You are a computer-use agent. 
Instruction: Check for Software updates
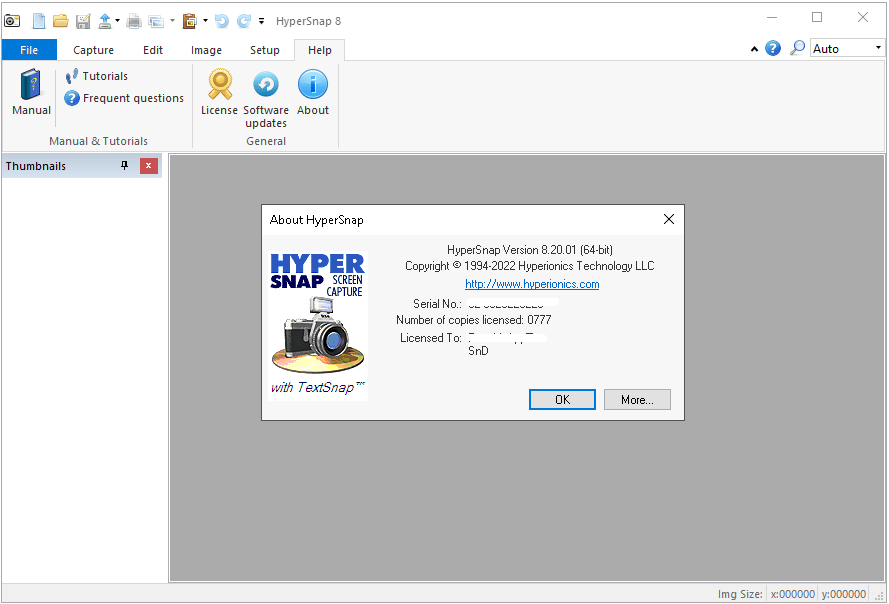[266, 99]
